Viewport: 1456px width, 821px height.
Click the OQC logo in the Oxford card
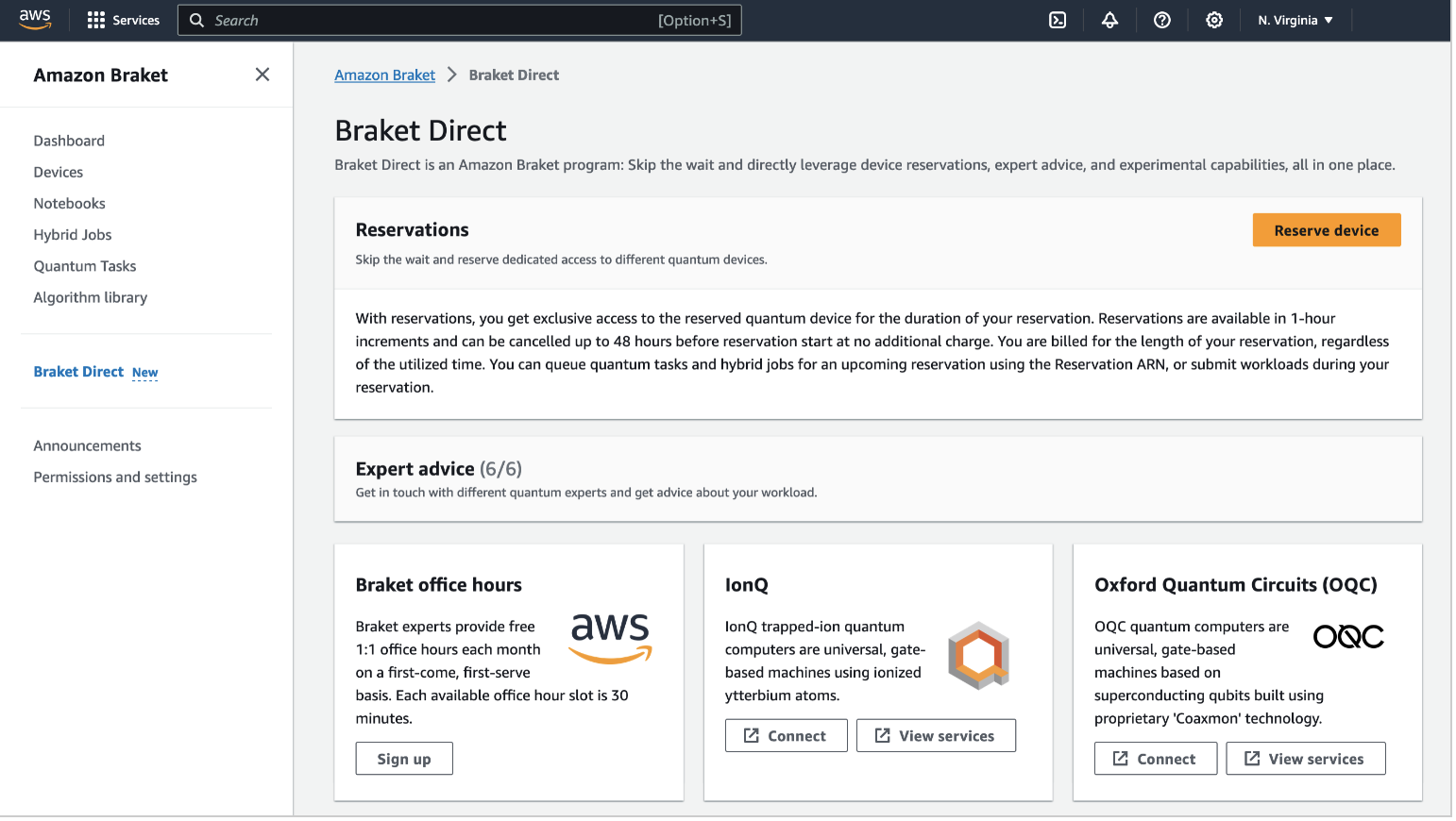[1348, 637]
